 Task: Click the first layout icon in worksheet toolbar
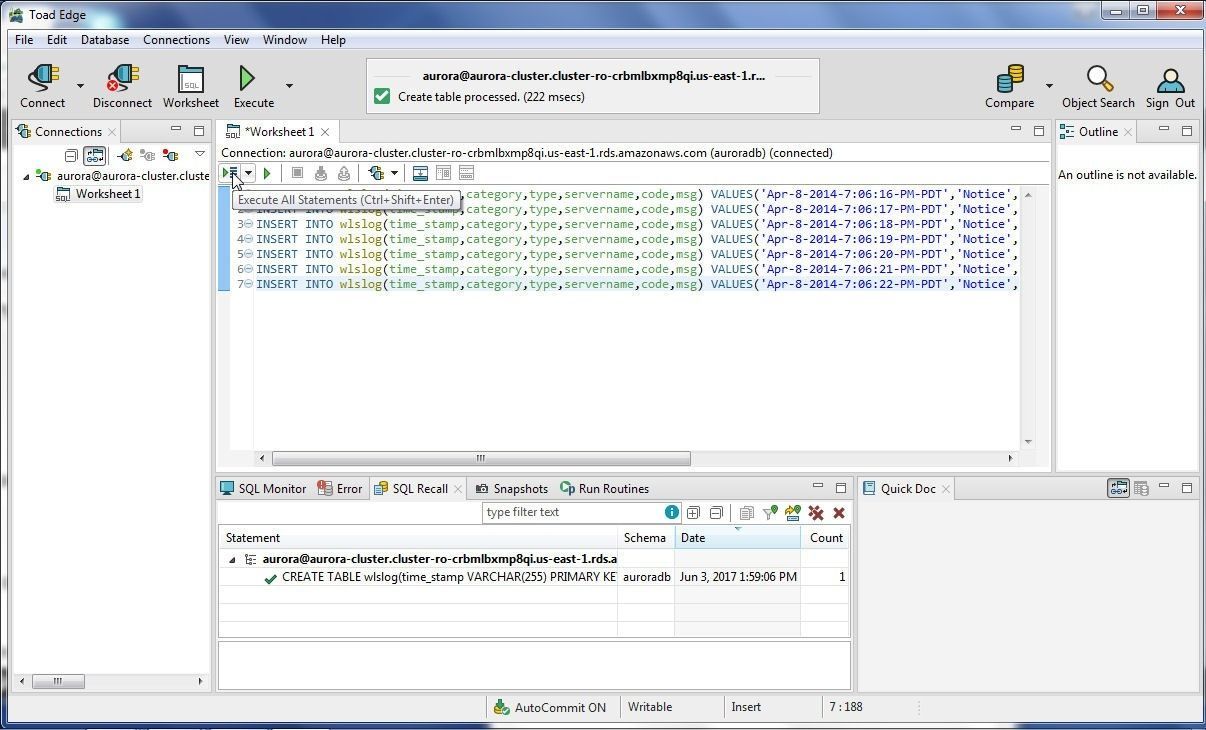420,173
